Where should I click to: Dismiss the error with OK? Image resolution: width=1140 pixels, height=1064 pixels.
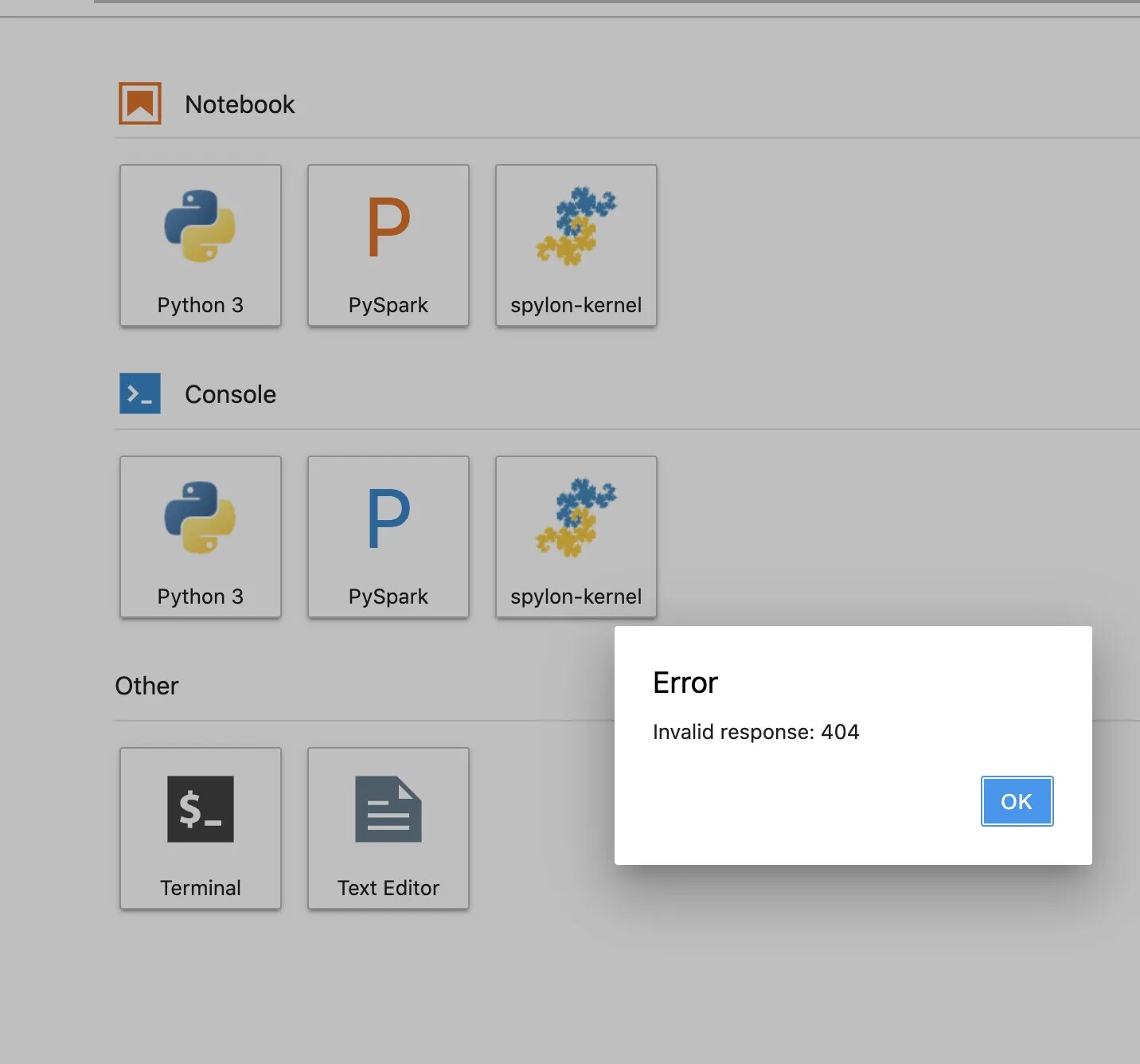point(1017,801)
